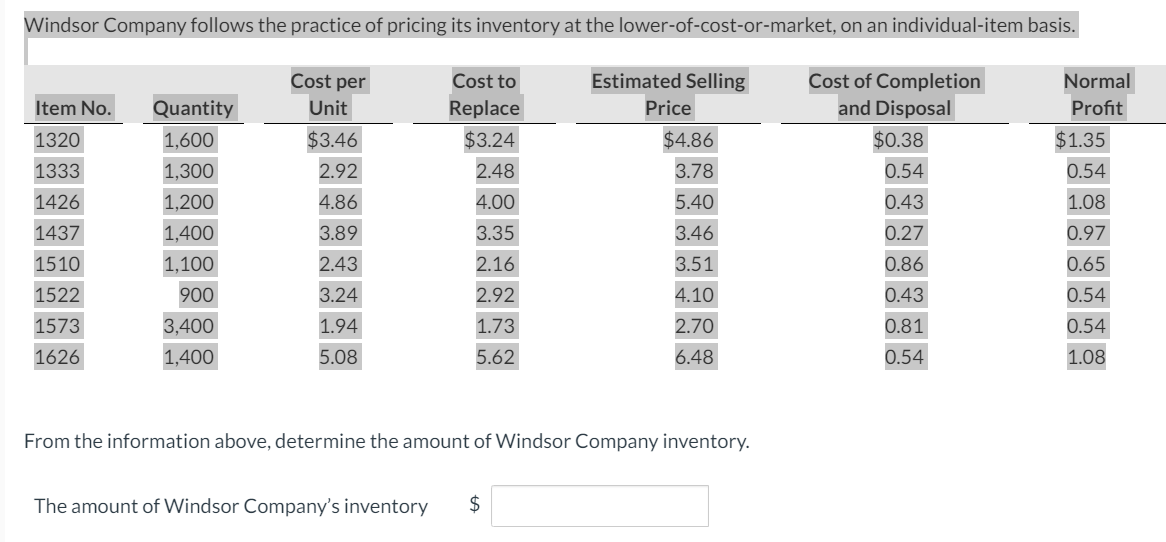Click quantity 3,400 for item 1573

[189, 326]
